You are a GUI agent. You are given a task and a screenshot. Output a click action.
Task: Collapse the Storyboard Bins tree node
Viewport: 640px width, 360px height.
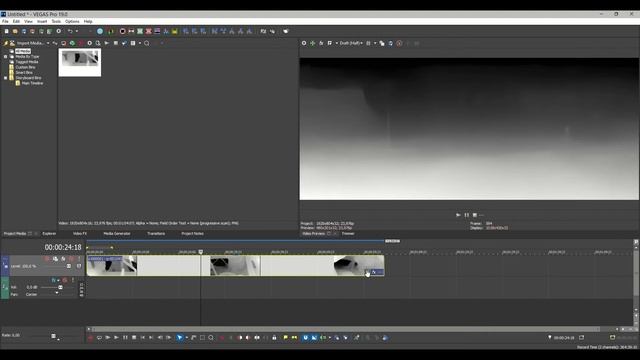[6, 78]
